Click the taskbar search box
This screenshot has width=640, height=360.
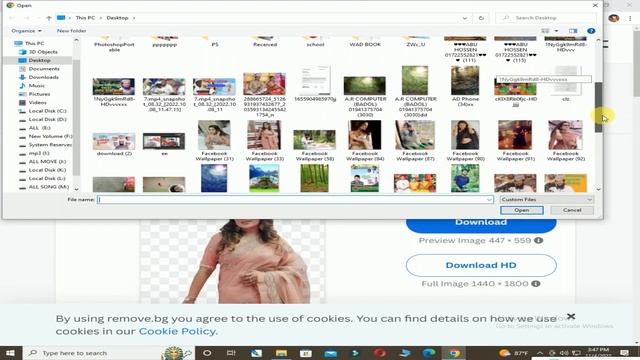(x=108, y=353)
